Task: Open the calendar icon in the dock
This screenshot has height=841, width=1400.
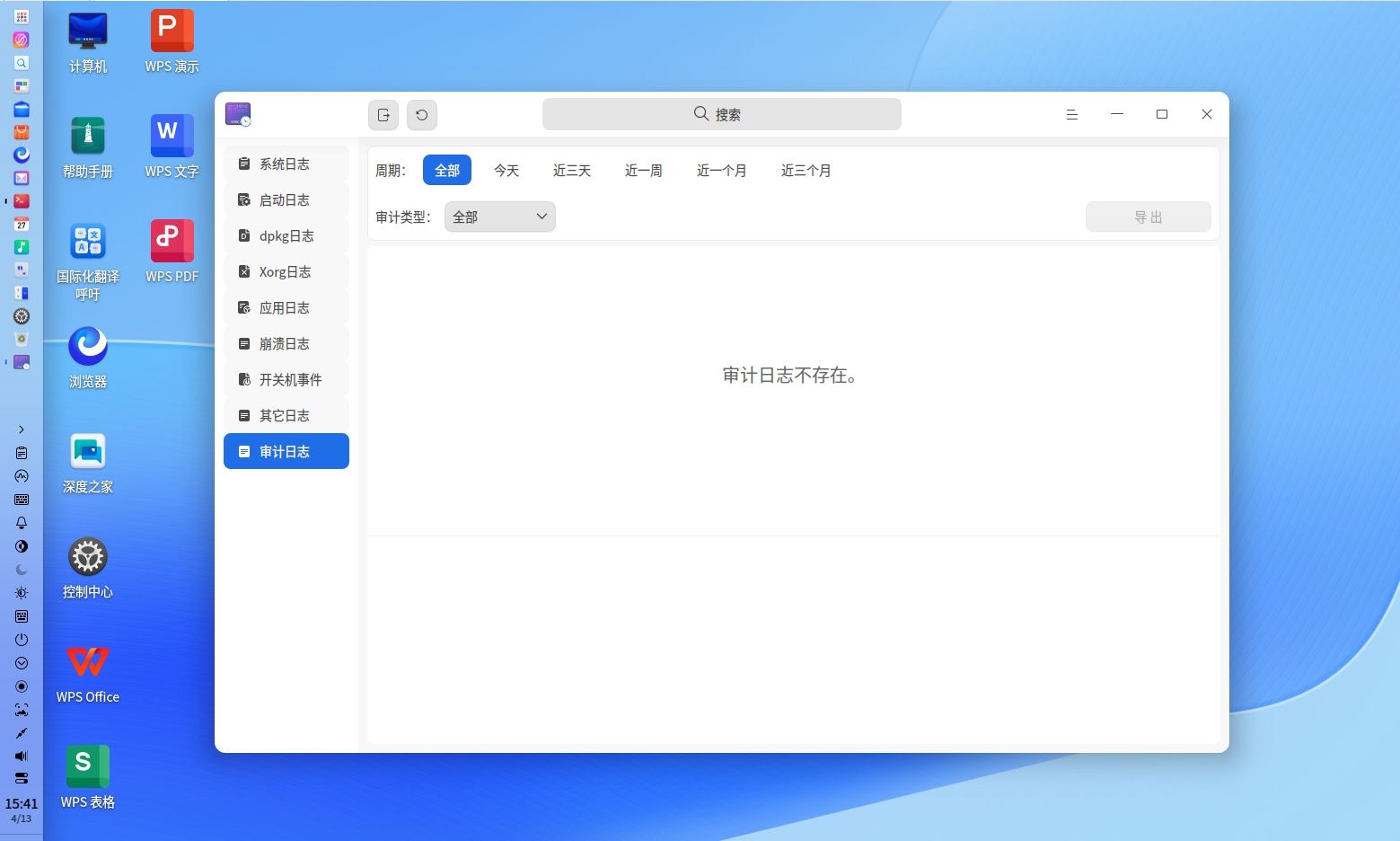Action: (x=22, y=224)
